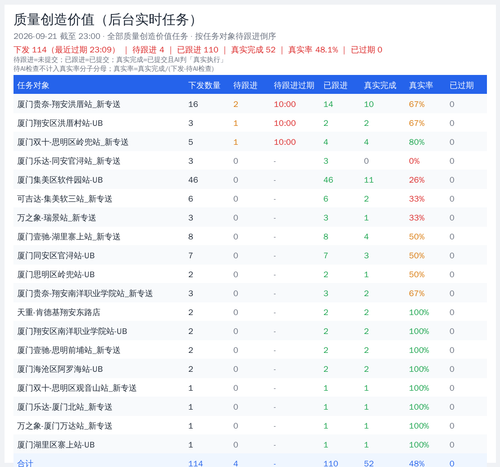Screen dimensions: 500x467
Task: Click the subtitle line starting with 2026-09-21
Action: 145,36
